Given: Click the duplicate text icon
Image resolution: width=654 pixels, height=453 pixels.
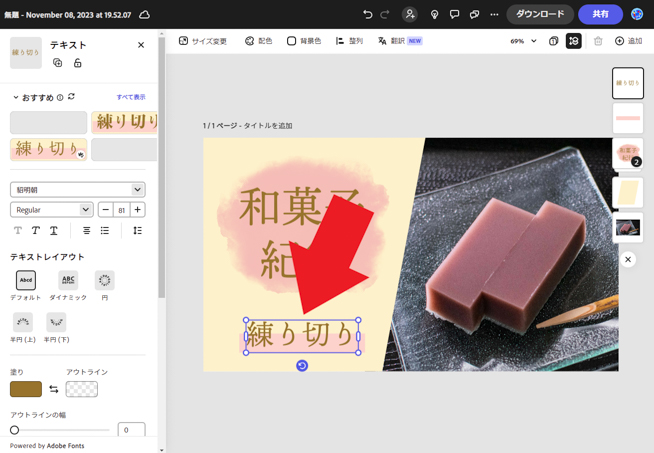Looking at the screenshot, I should coord(58,63).
